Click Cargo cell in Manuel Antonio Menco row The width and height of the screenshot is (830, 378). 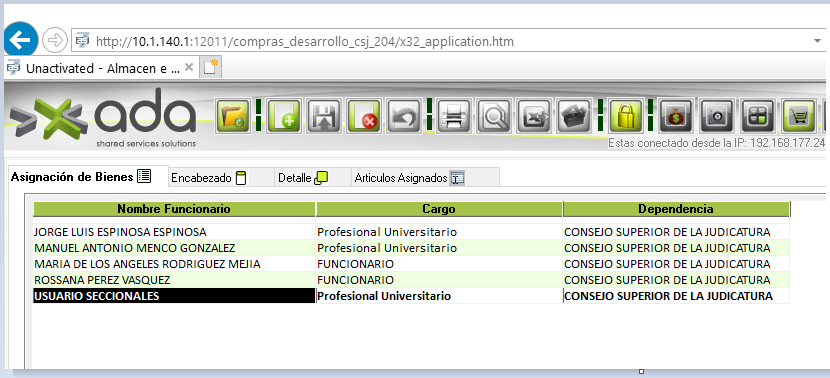coord(439,248)
